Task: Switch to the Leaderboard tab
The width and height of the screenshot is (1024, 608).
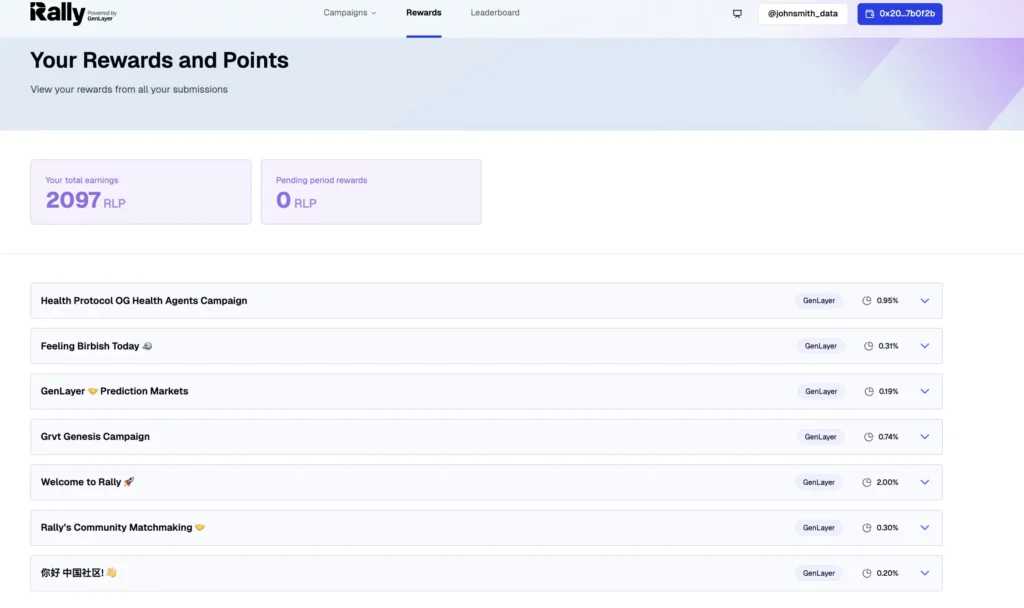Action: pyautogui.click(x=495, y=13)
